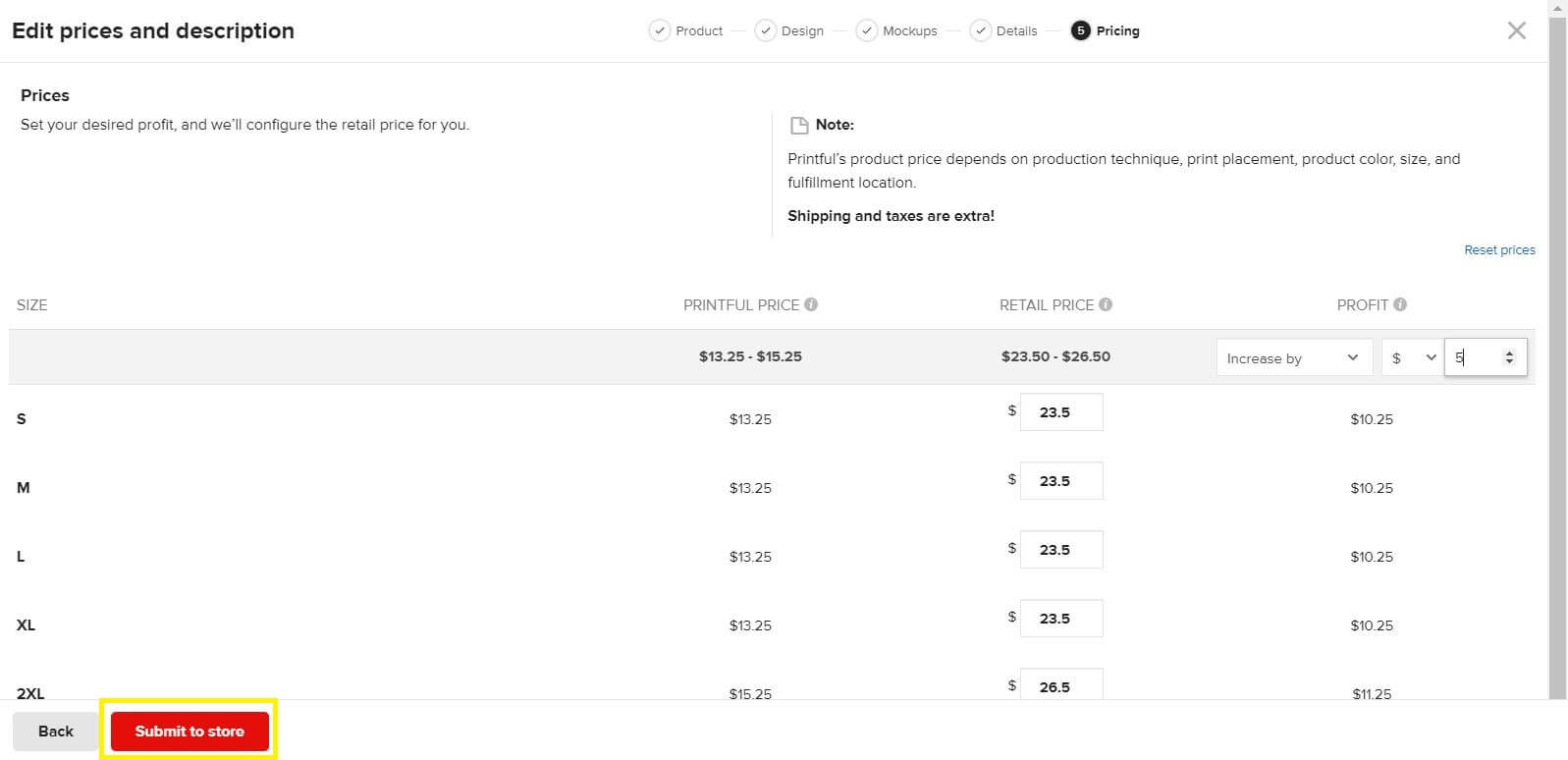Click the $13.25 - $15.25 Printful price range
Viewport: 1568px width, 760px height.
pos(750,356)
